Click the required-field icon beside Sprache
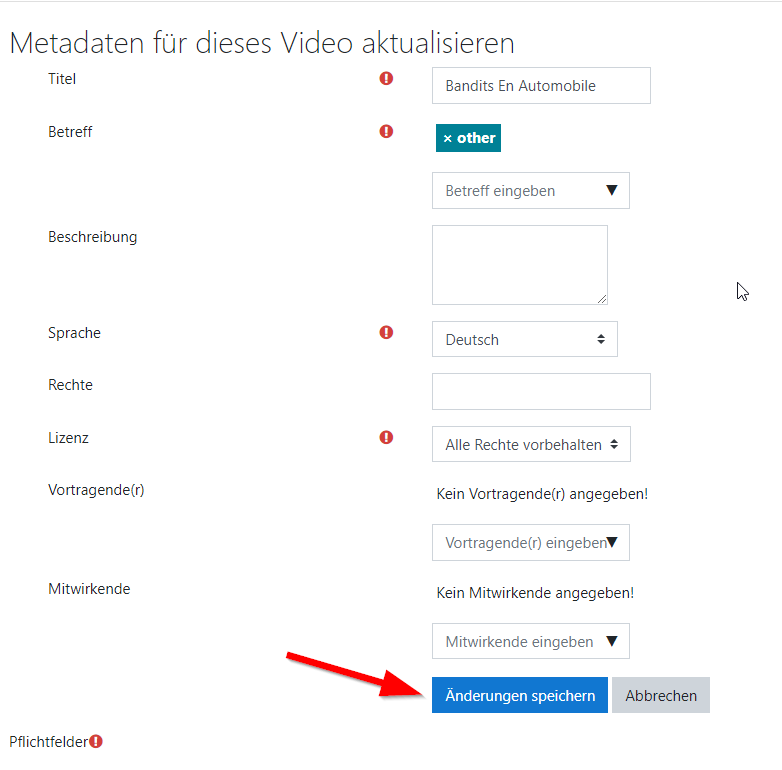782x770 pixels. [387, 333]
